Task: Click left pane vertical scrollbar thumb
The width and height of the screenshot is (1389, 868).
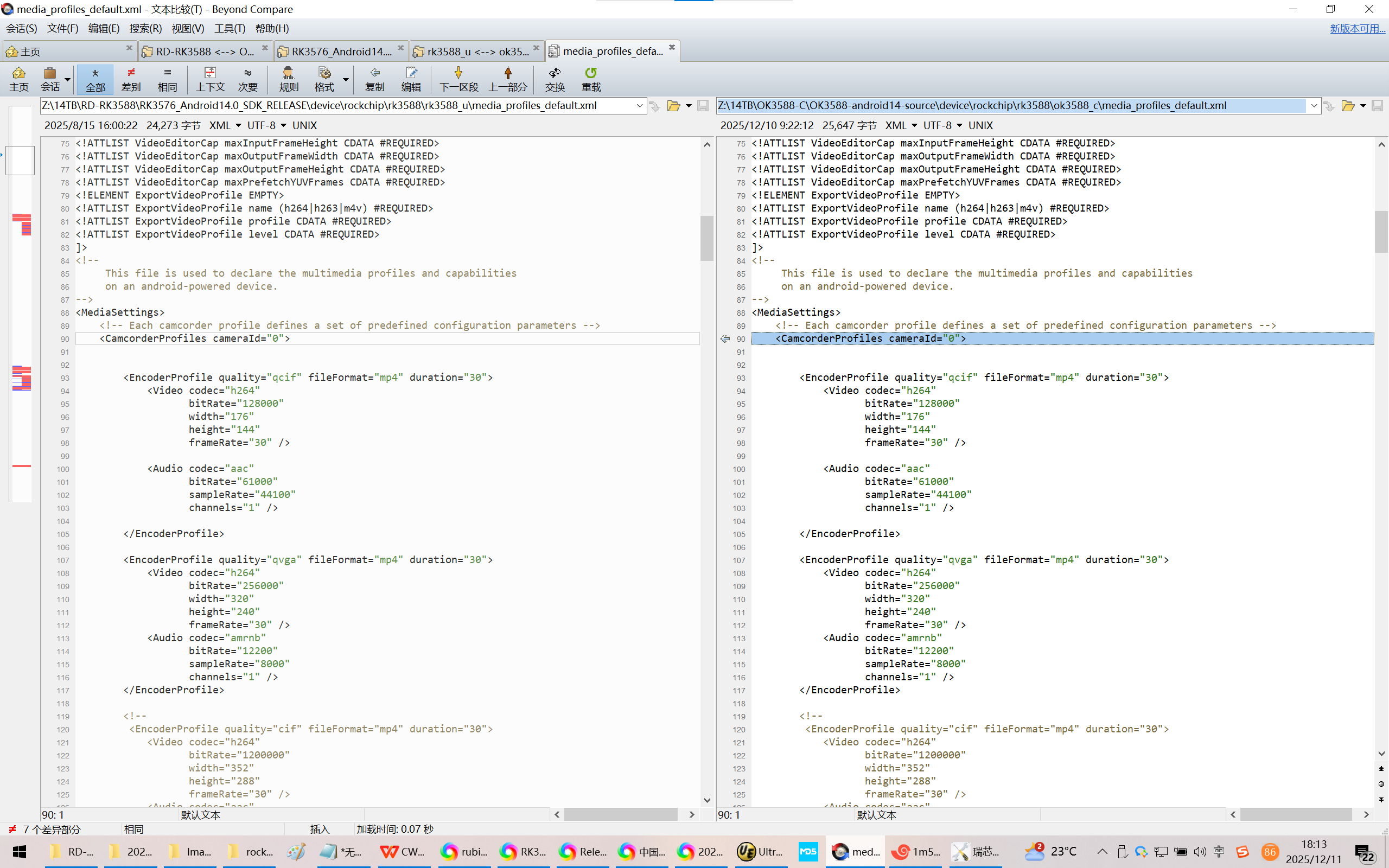Action: tap(706, 238)
